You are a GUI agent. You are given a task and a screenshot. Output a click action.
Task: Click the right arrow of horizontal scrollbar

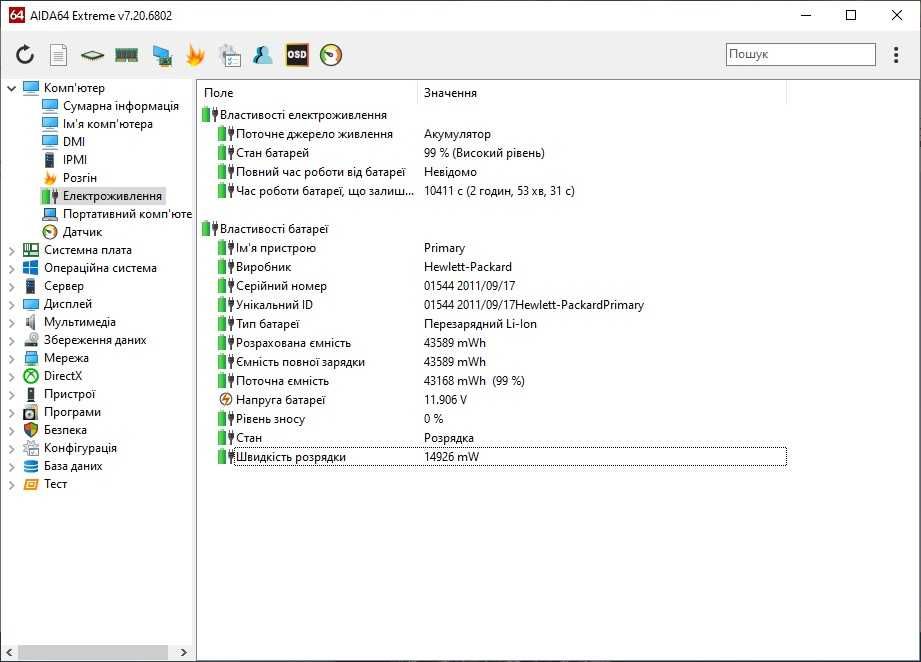coord(183,652)
